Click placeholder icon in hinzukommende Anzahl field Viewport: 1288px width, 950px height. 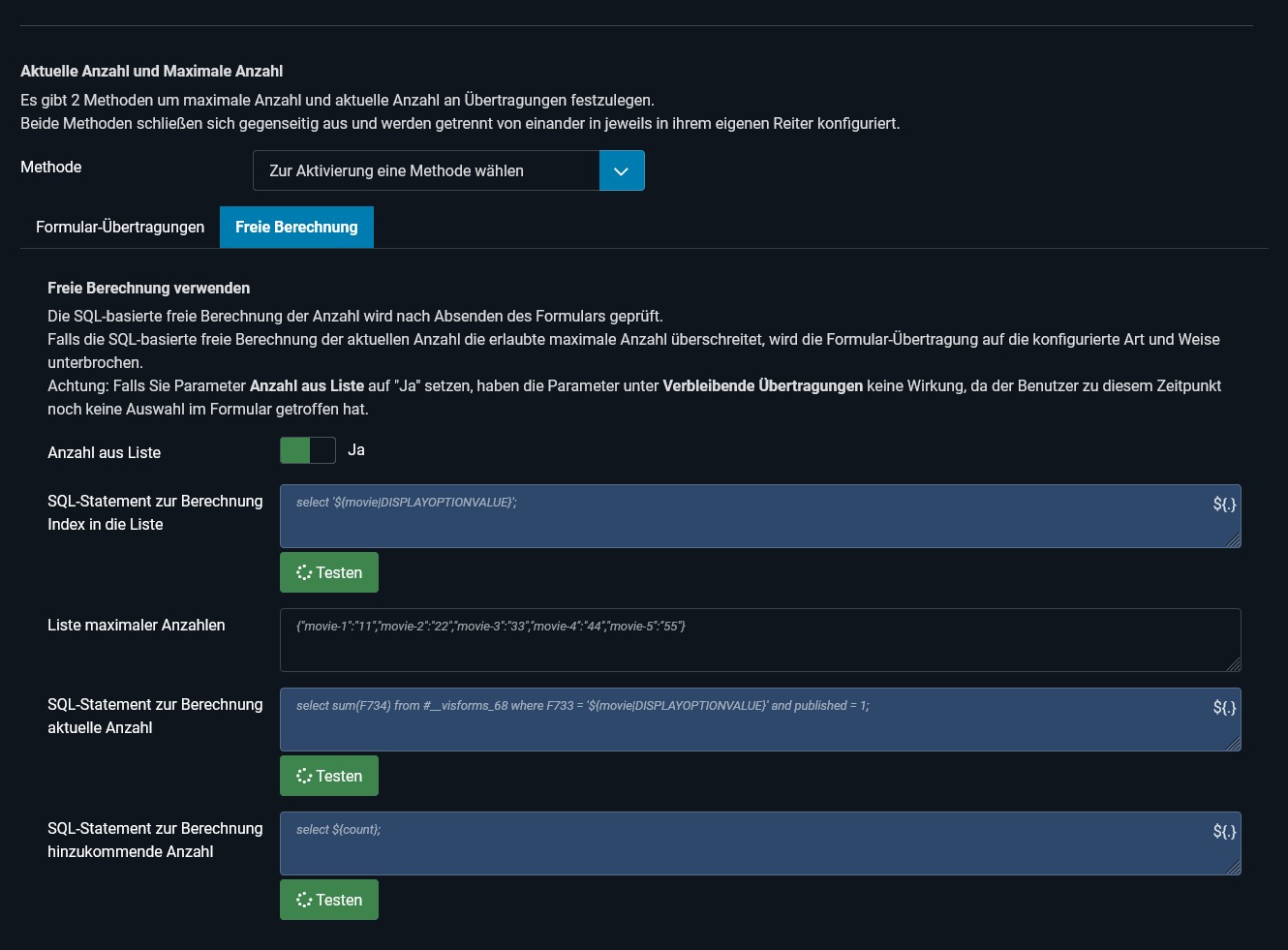(1224, 832)
